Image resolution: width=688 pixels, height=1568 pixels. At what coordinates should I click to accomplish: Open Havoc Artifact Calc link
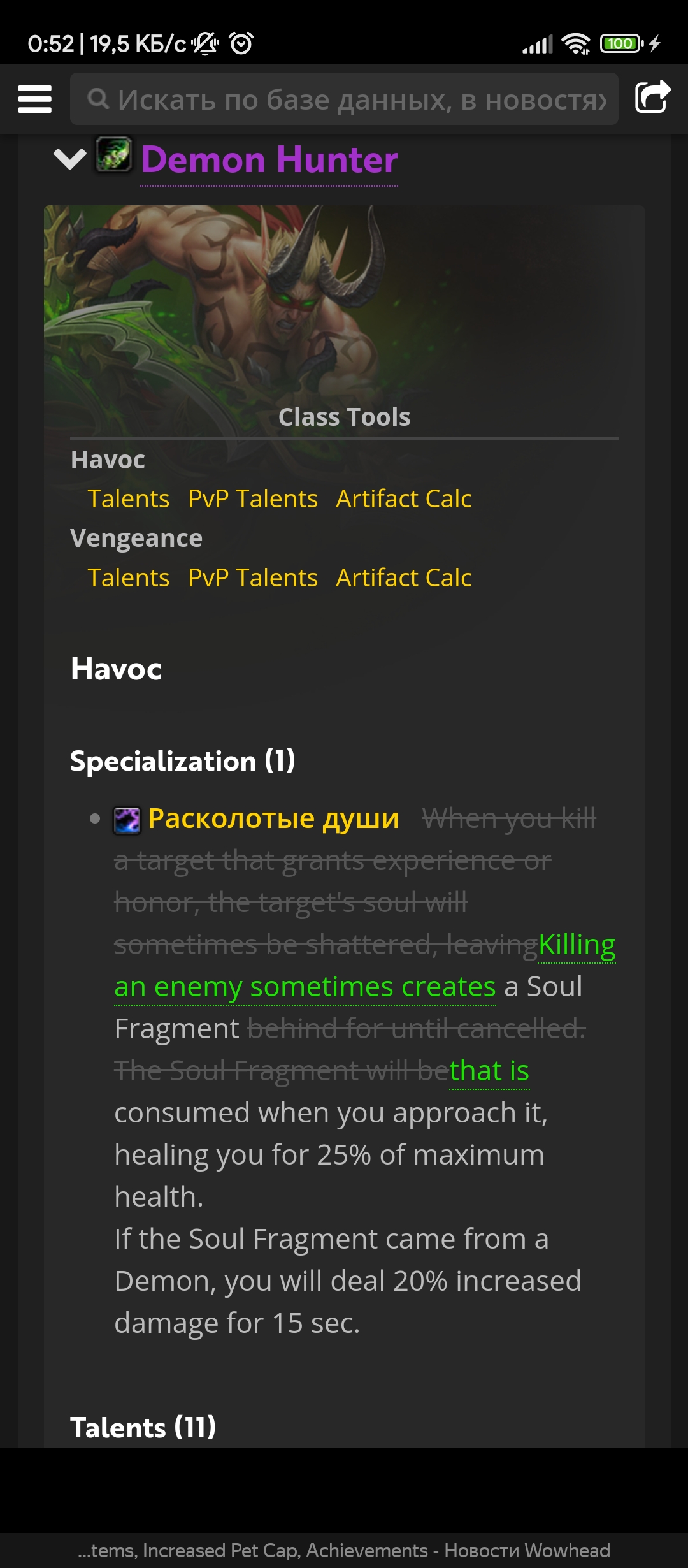click(404, 498)
